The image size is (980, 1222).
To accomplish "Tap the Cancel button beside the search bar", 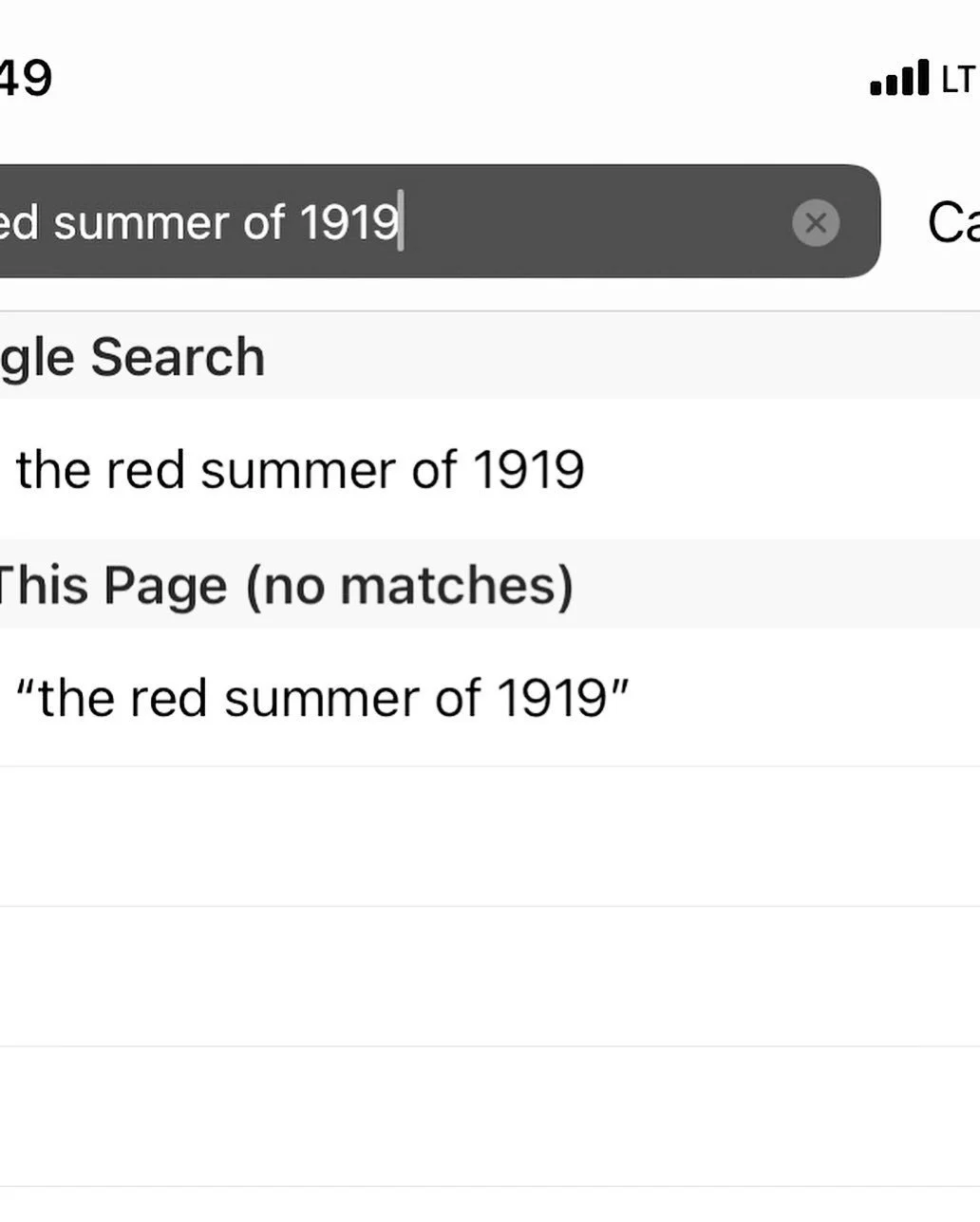I will point(952,223).
